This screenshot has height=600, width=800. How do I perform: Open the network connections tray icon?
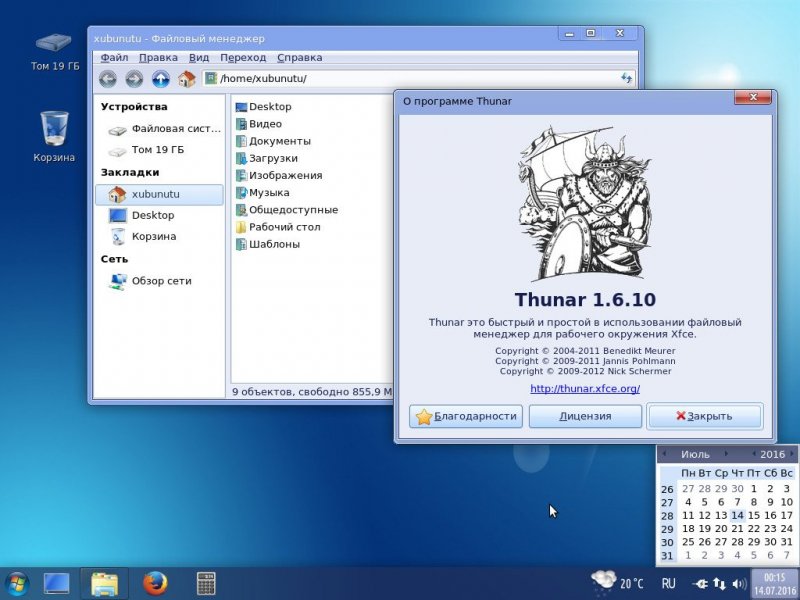click(719, 583)
